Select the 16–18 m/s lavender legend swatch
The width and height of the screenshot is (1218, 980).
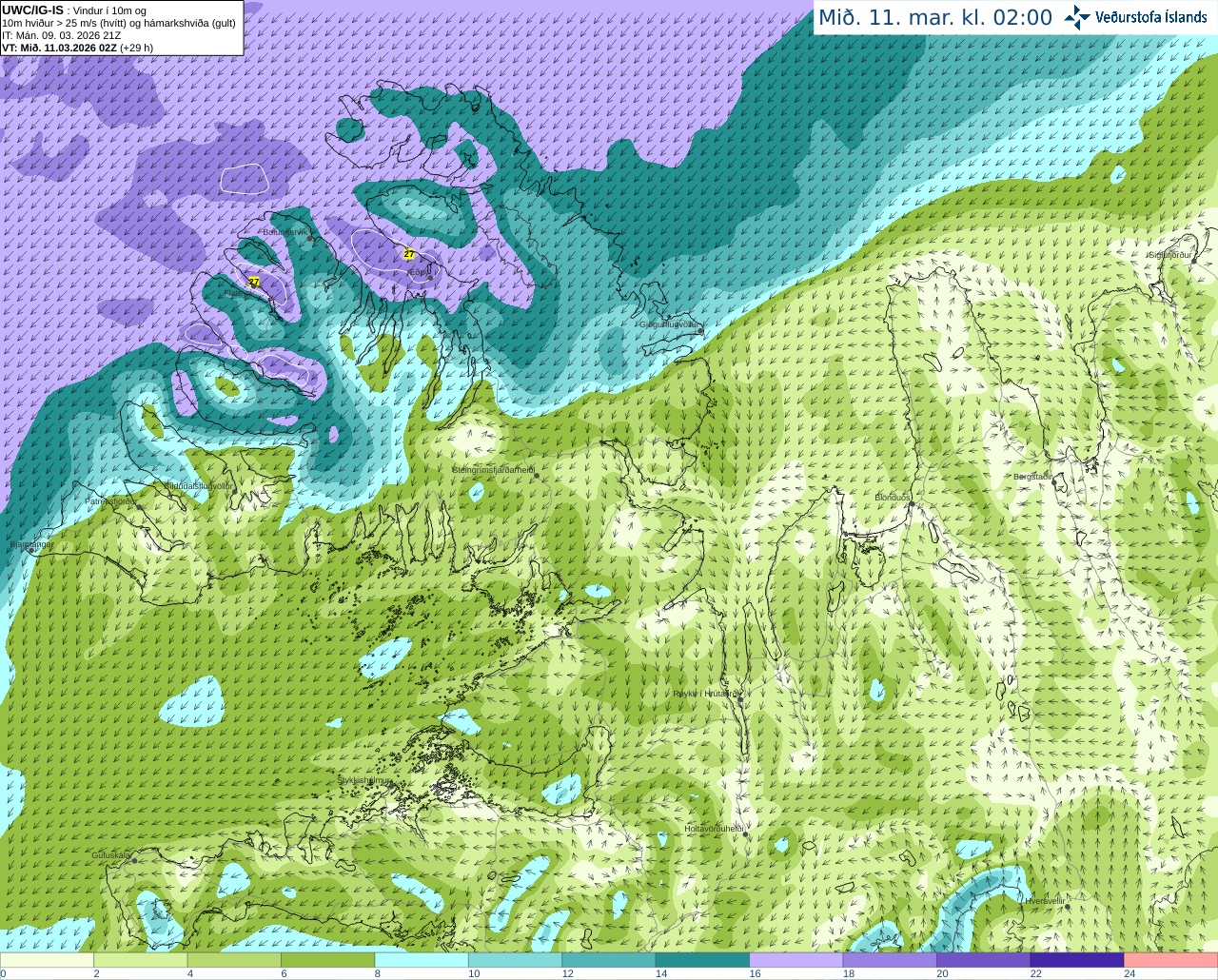point(796,959)
